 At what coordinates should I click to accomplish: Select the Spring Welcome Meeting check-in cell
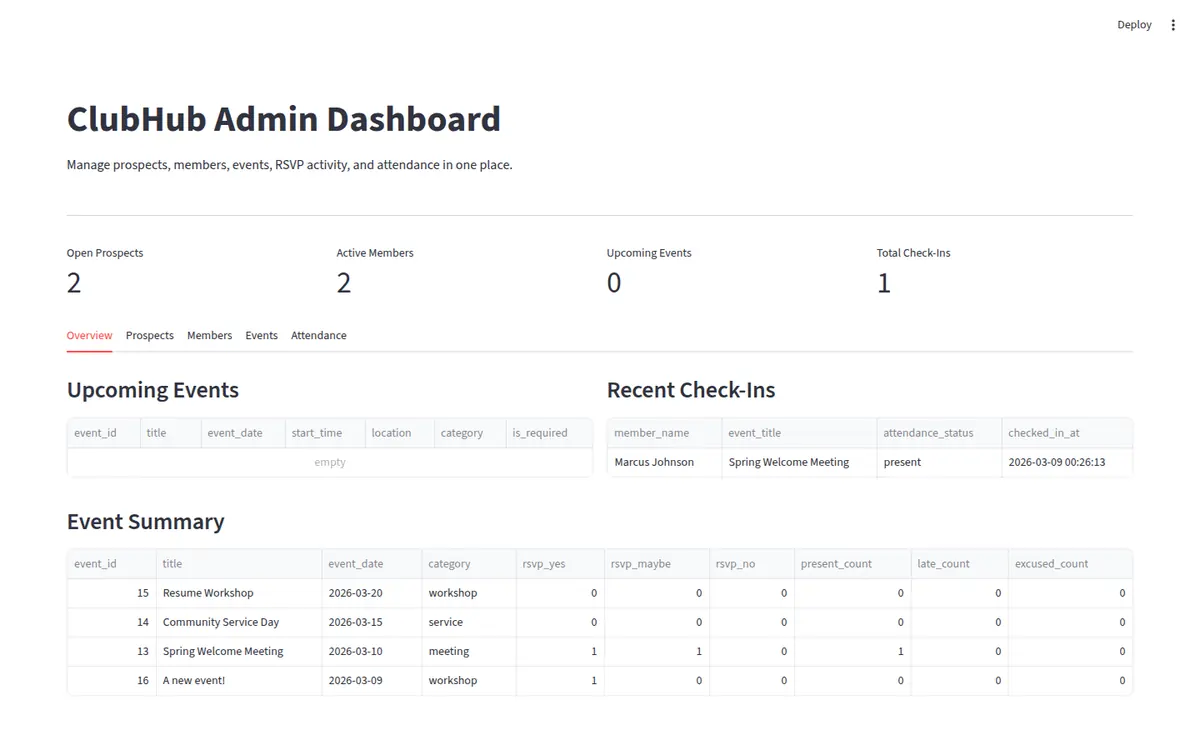[799, 462]
